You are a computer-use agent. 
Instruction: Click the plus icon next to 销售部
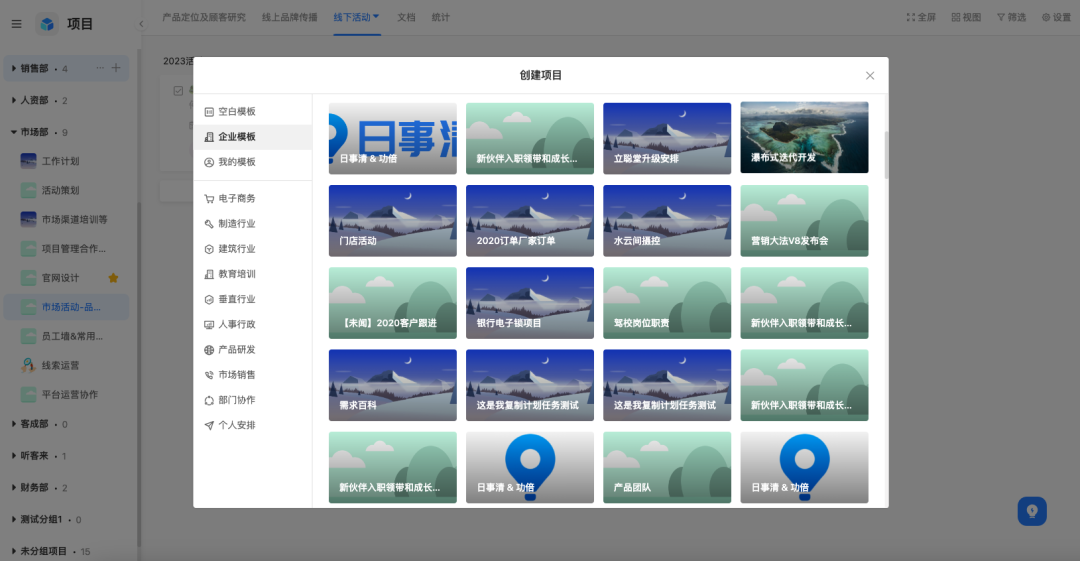(x=116, y=68)
